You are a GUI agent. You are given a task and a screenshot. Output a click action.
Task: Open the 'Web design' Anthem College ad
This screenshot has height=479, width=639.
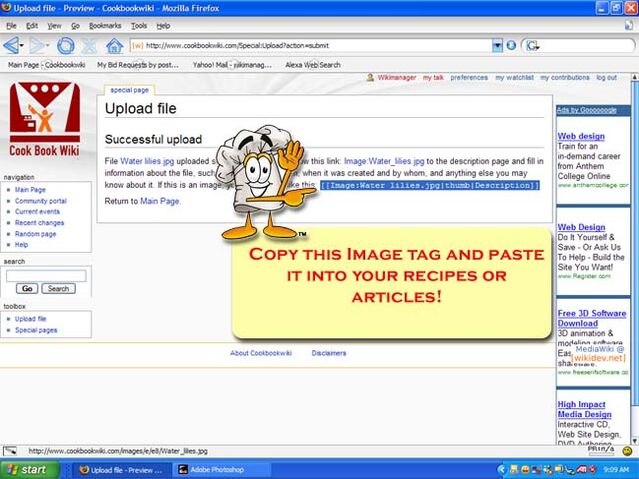tap(581, 137)
